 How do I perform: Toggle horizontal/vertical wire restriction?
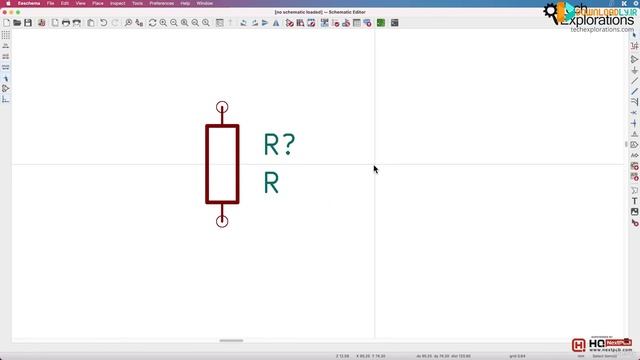[x=6, y=99]
